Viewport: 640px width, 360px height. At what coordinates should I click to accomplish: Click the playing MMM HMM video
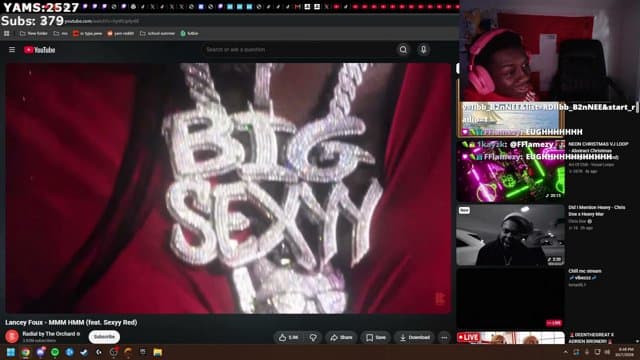pos(228,188)
